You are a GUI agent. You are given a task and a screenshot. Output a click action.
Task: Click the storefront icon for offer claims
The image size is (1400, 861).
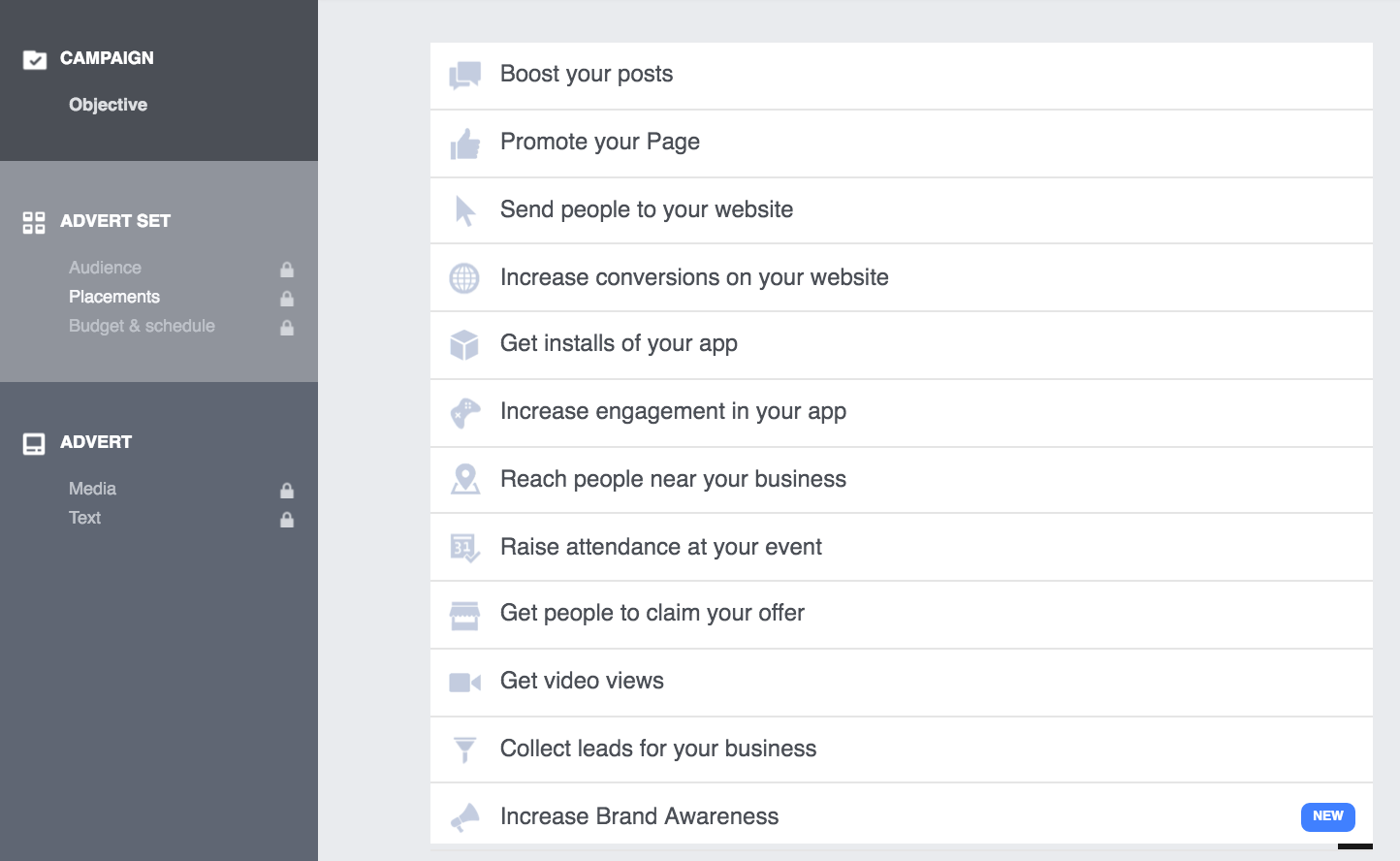tap(464, 616)
